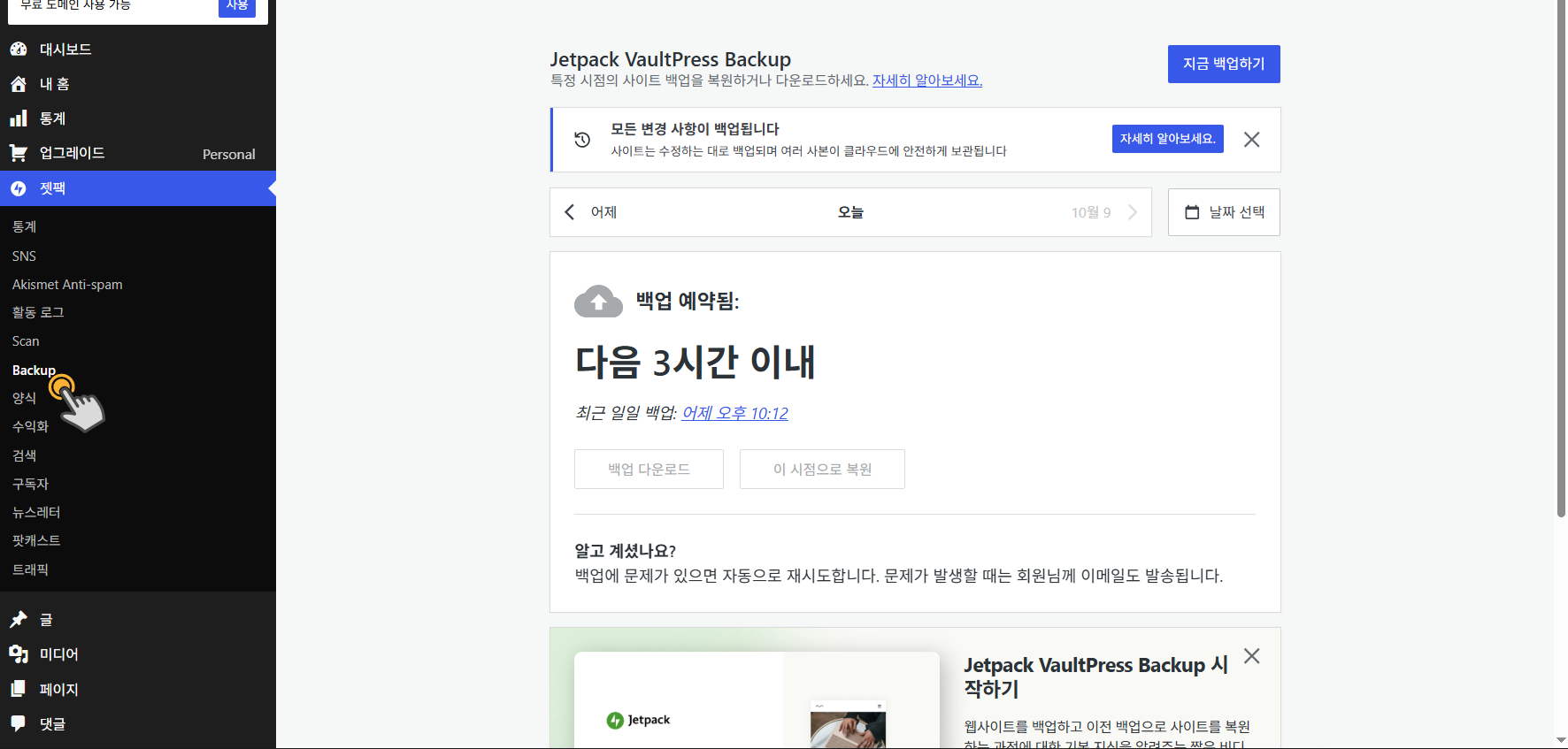Open the SNS submenu item

pyautogui.click(x=24, y=256)
